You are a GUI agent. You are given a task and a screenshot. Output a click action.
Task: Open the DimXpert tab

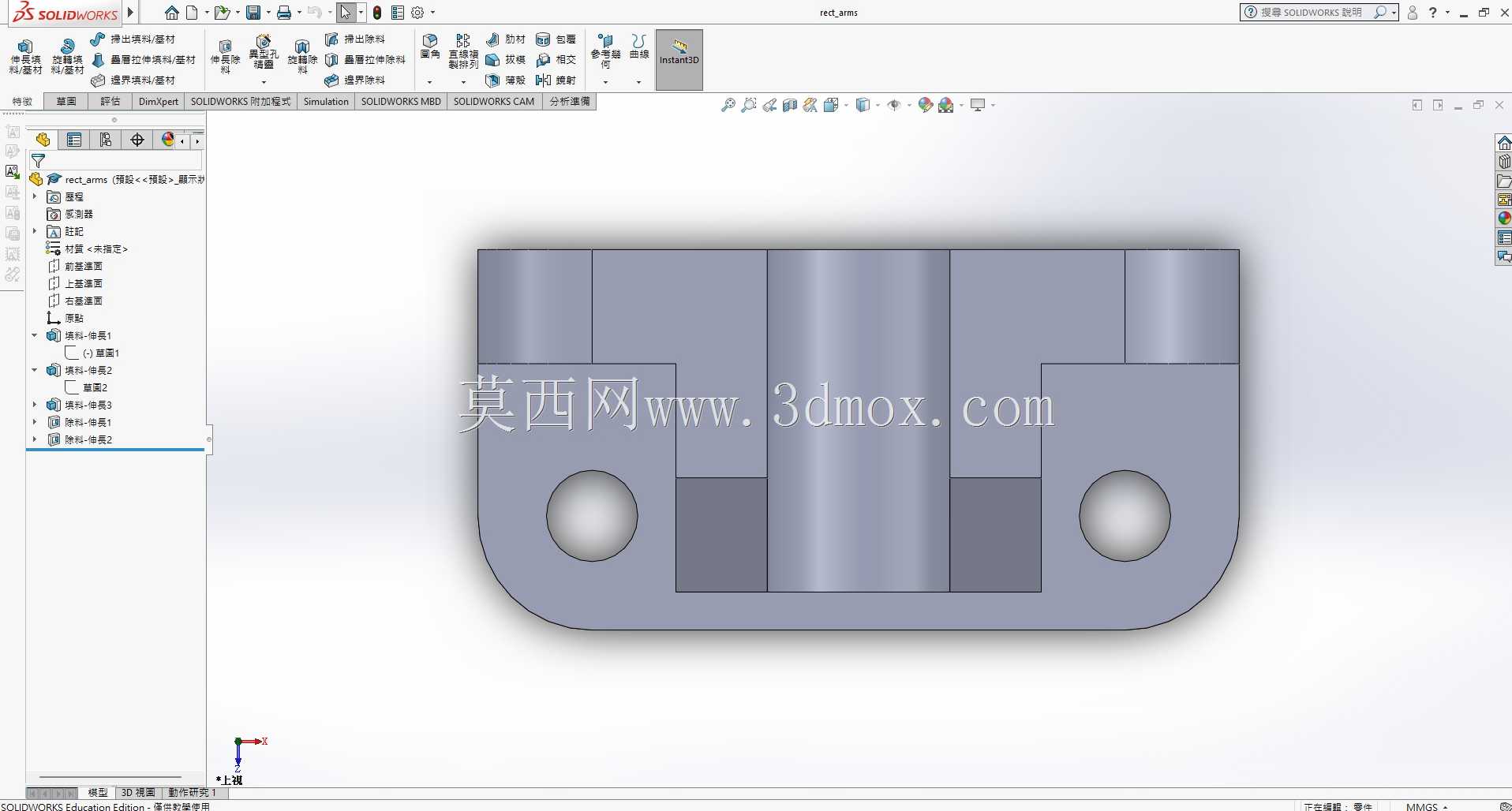[159, 102]
